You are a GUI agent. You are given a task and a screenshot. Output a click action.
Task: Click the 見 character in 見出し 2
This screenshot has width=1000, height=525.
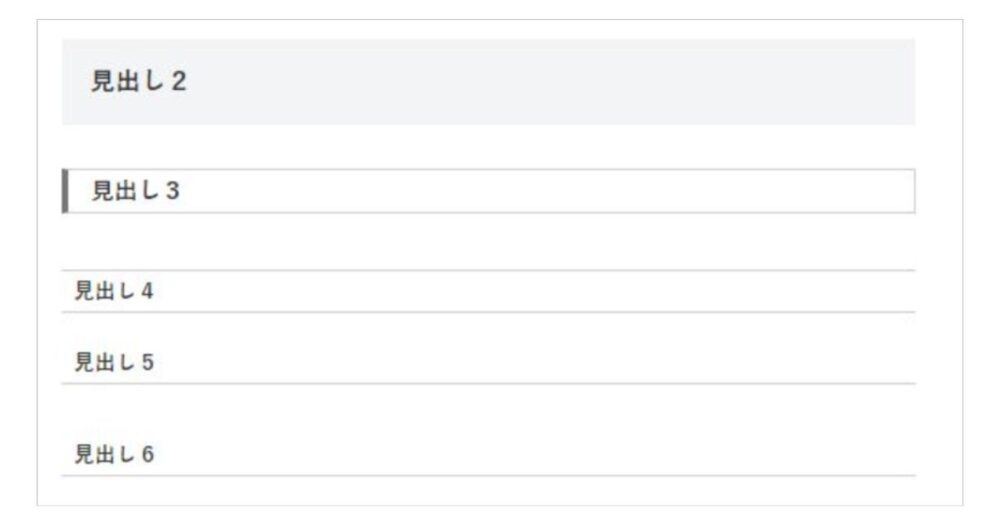(x=102, y=83)
